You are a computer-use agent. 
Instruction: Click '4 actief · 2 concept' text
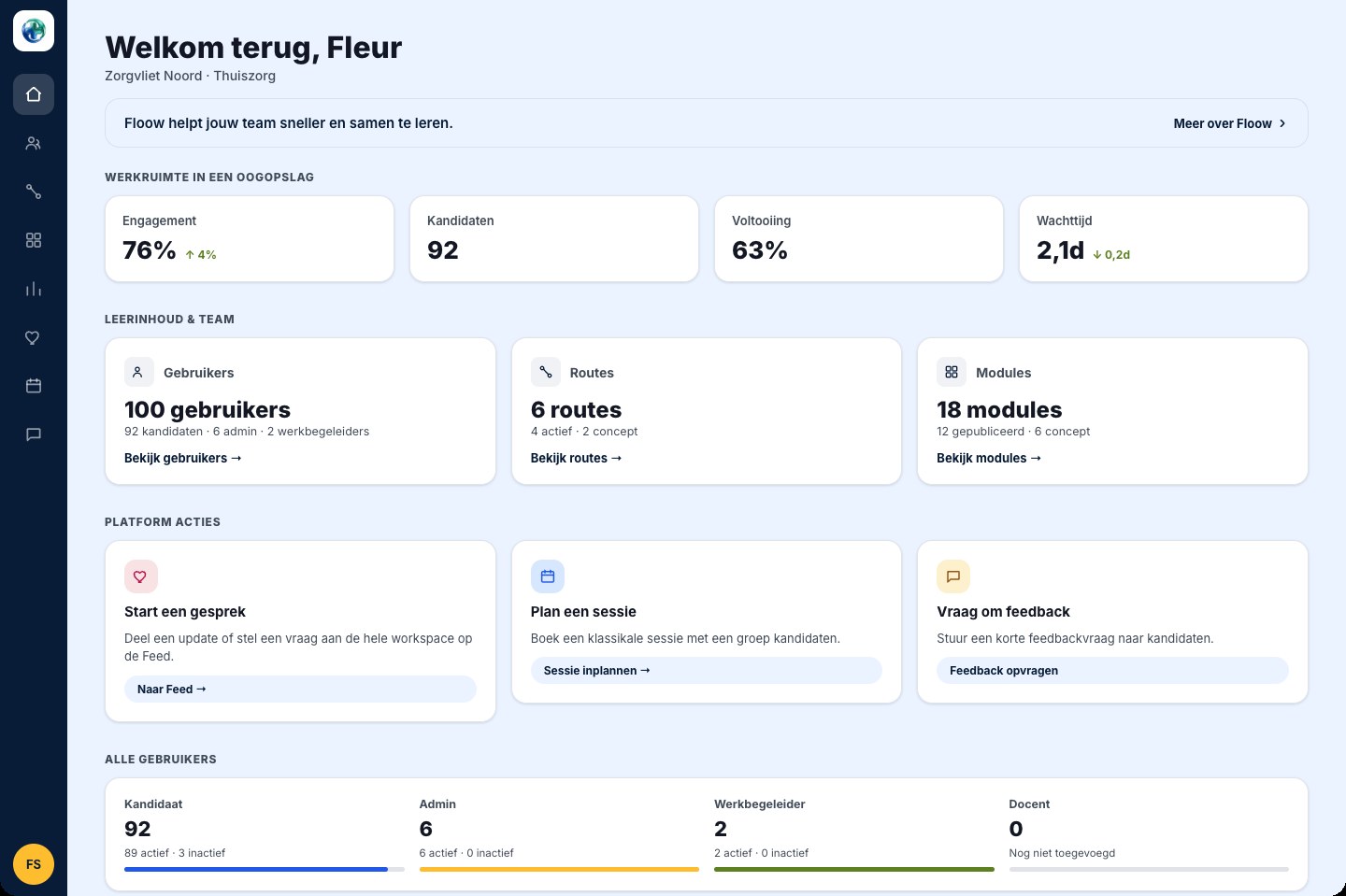(584, 432)
